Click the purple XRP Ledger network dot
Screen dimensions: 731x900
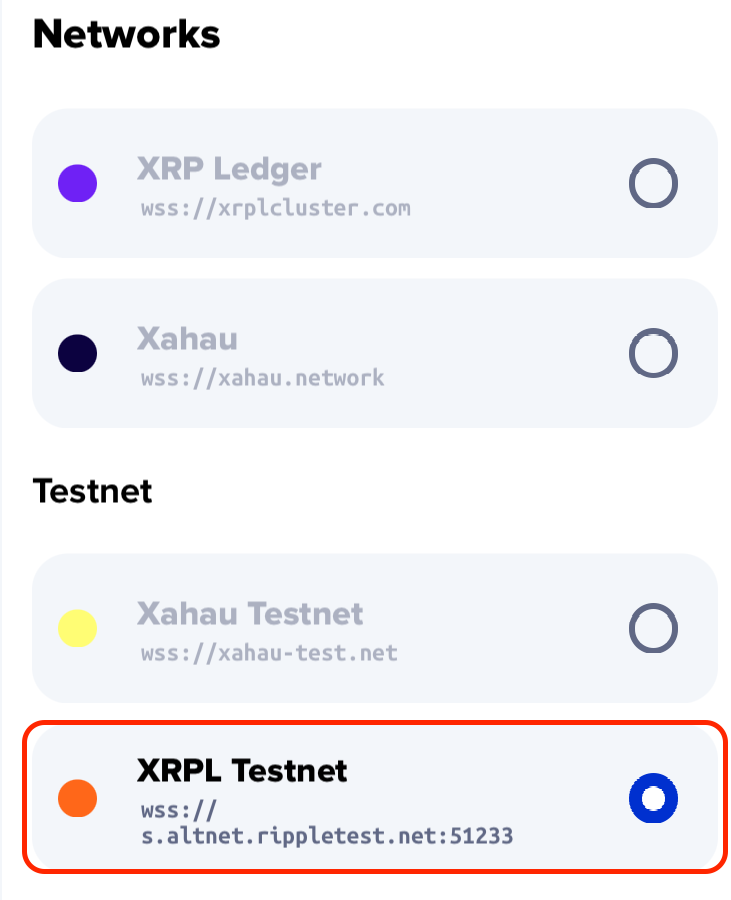click(x=77, y=184)
